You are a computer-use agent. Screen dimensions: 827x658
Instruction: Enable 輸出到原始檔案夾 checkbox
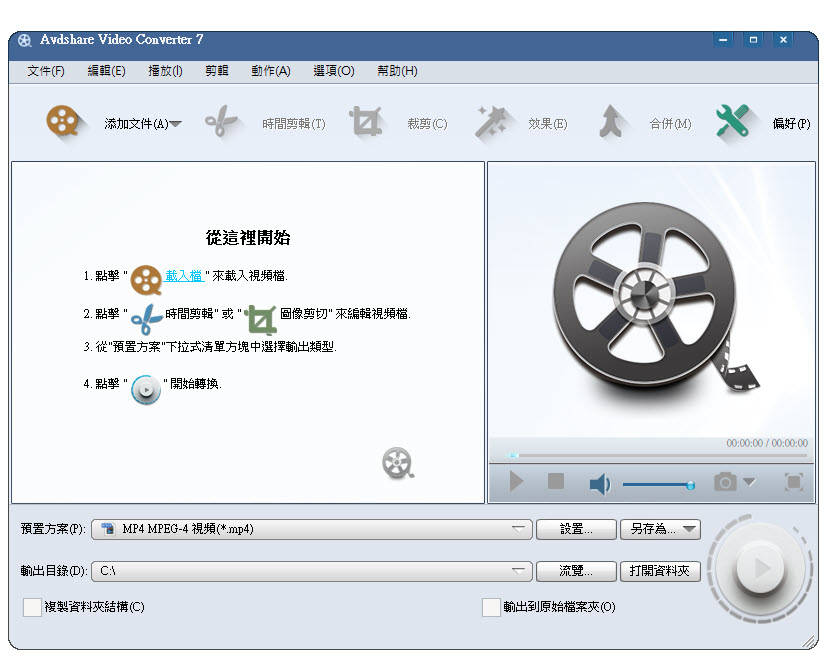point(491,607)
